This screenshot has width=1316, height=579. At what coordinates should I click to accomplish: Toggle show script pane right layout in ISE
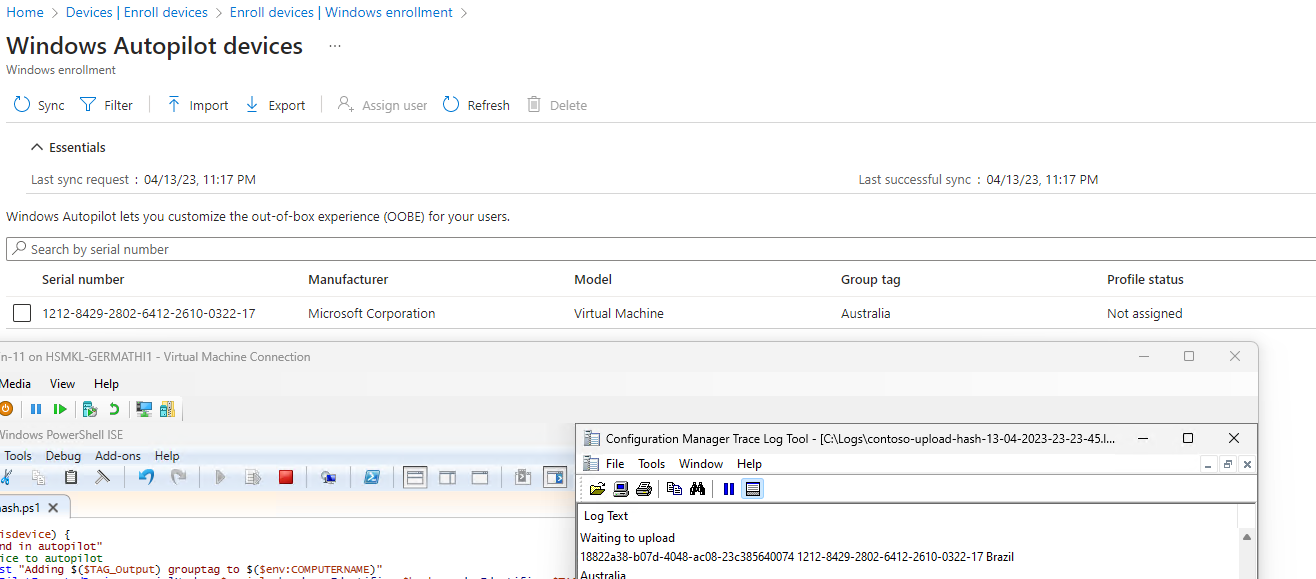point(447,478)
